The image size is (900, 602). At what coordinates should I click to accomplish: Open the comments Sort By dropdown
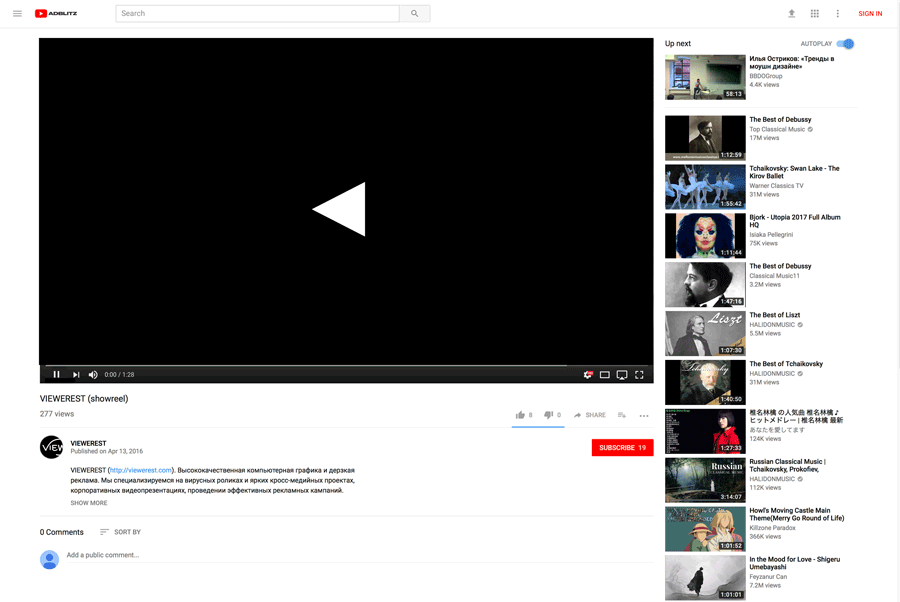point(120,532)
